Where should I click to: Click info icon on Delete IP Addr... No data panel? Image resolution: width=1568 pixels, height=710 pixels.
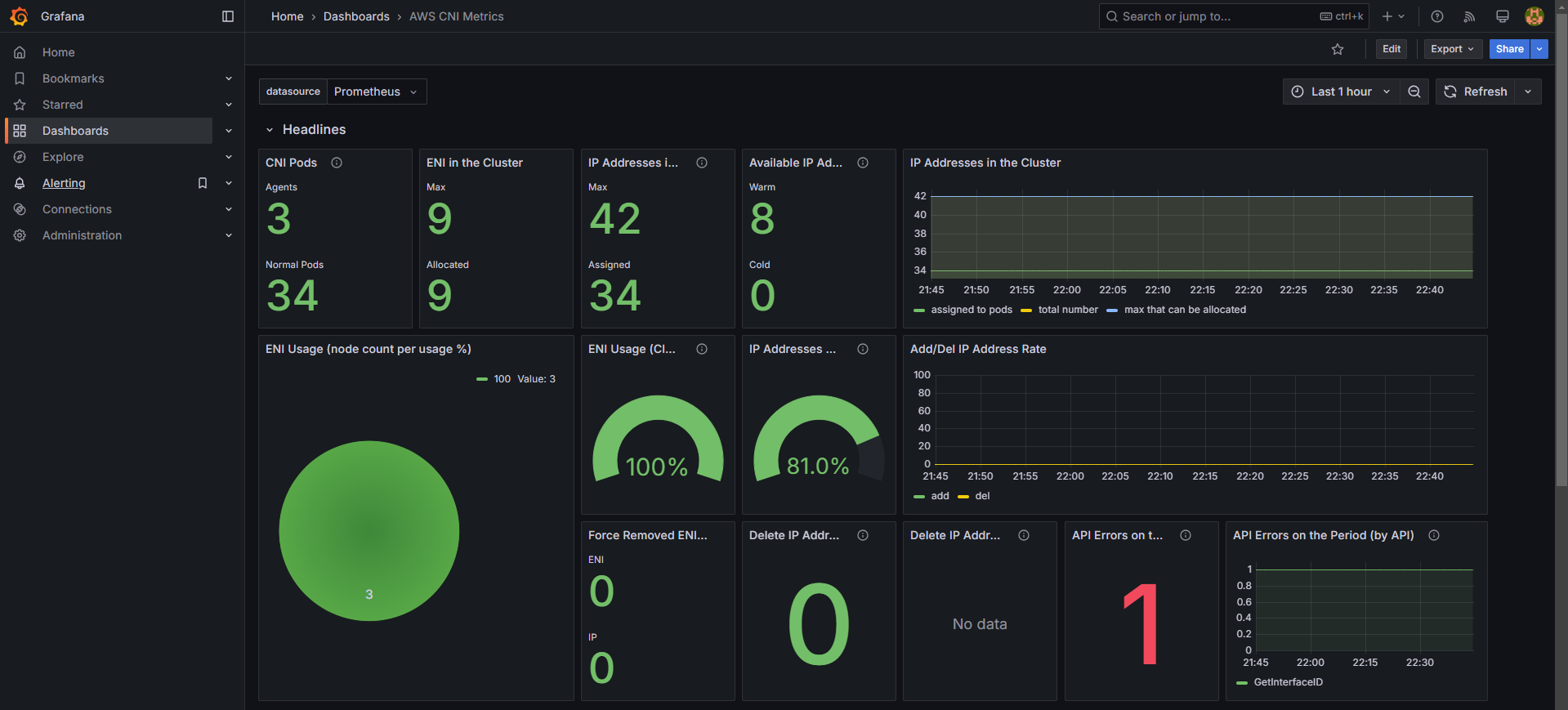[1024, 535]
